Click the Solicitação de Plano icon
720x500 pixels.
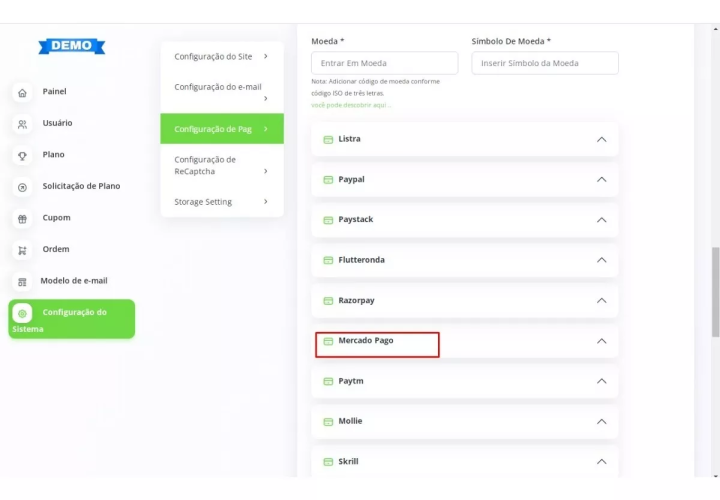point(23,187)
